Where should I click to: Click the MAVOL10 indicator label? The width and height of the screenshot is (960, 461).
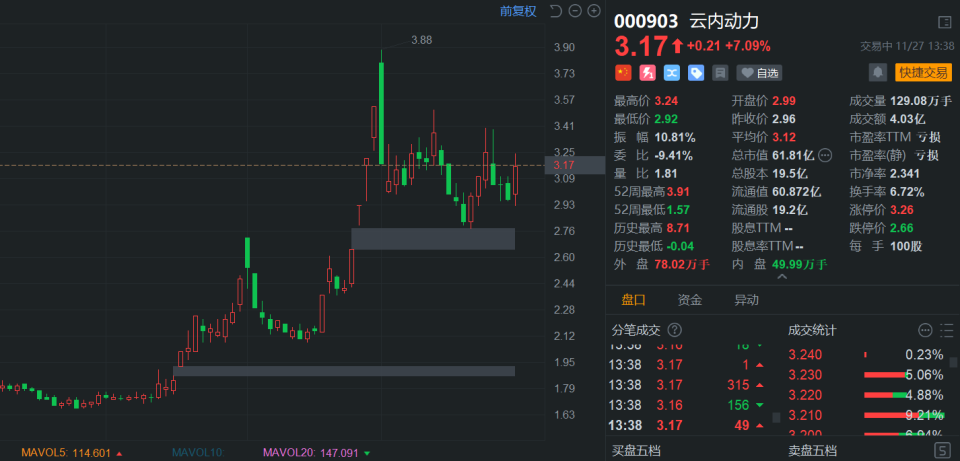198,453
